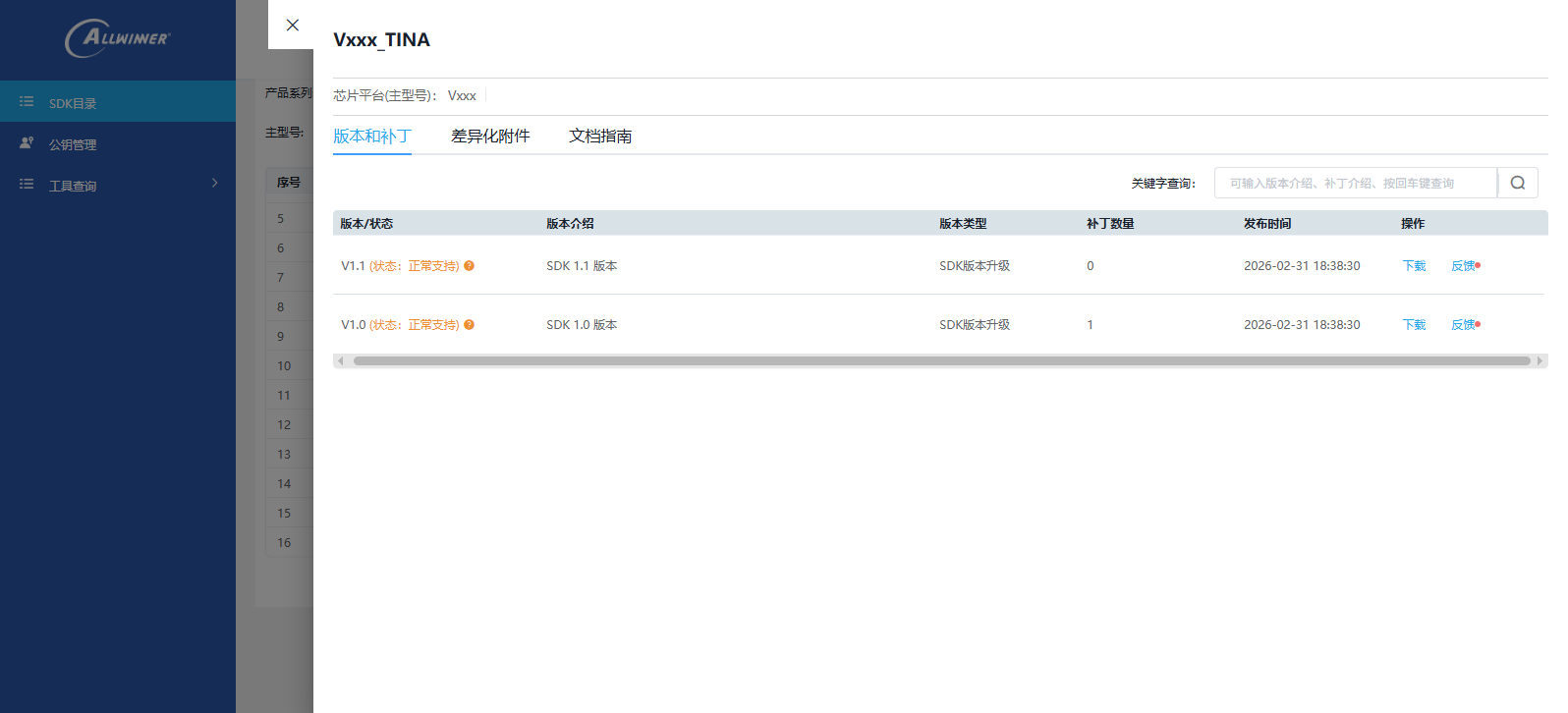Switch to the 文档指南 tab
1568x713 pixels.
[600, 136]
